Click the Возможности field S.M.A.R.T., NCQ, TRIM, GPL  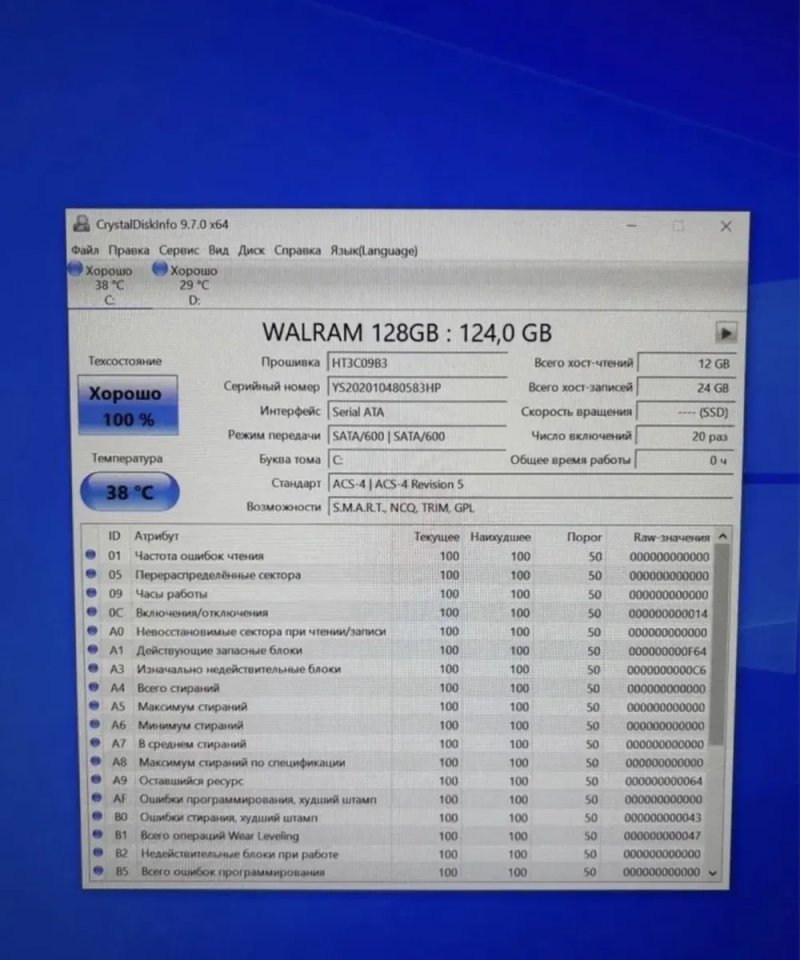[x=530, y=508]
